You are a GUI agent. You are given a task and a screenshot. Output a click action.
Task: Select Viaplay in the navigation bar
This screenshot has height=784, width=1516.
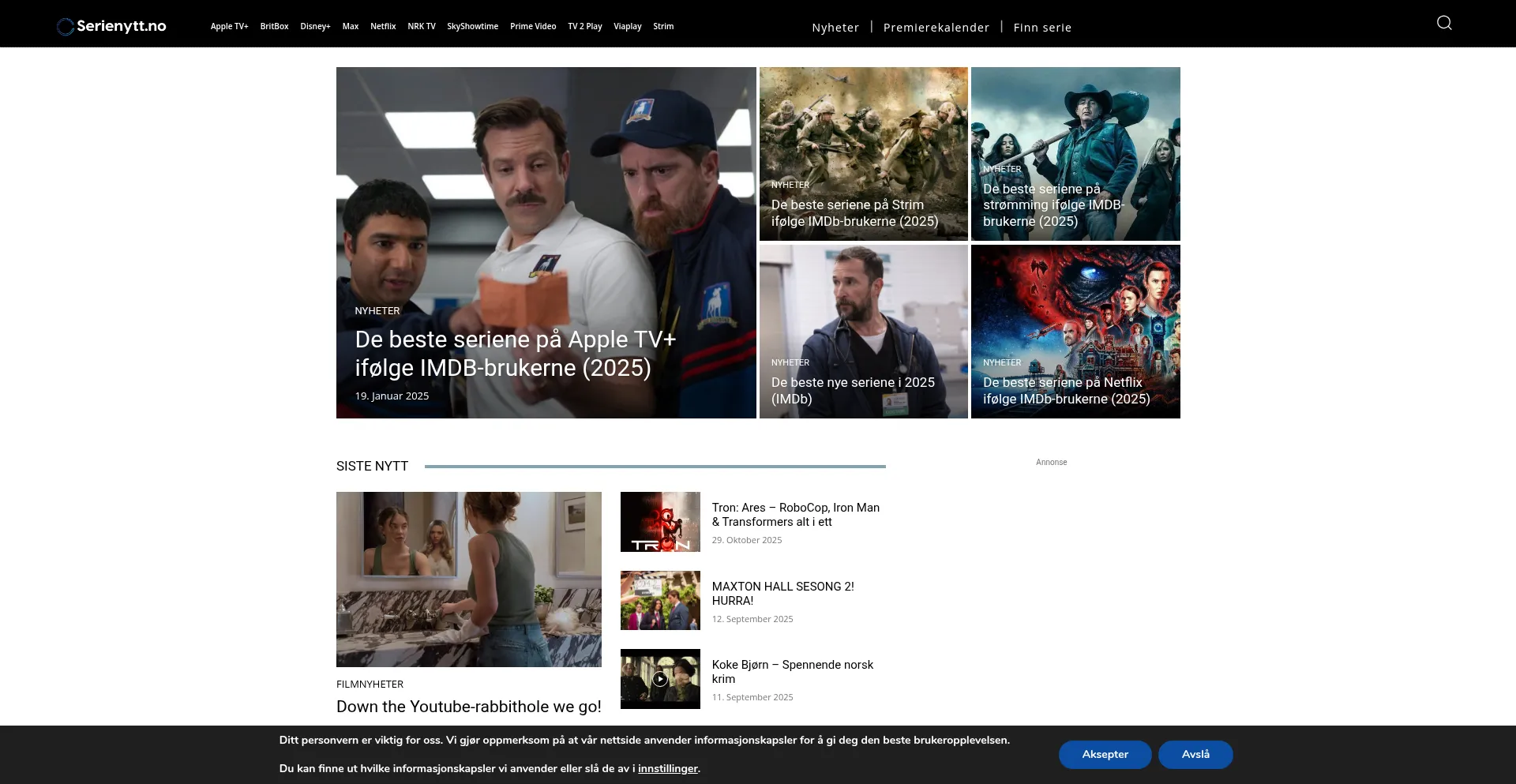point(627,26)
